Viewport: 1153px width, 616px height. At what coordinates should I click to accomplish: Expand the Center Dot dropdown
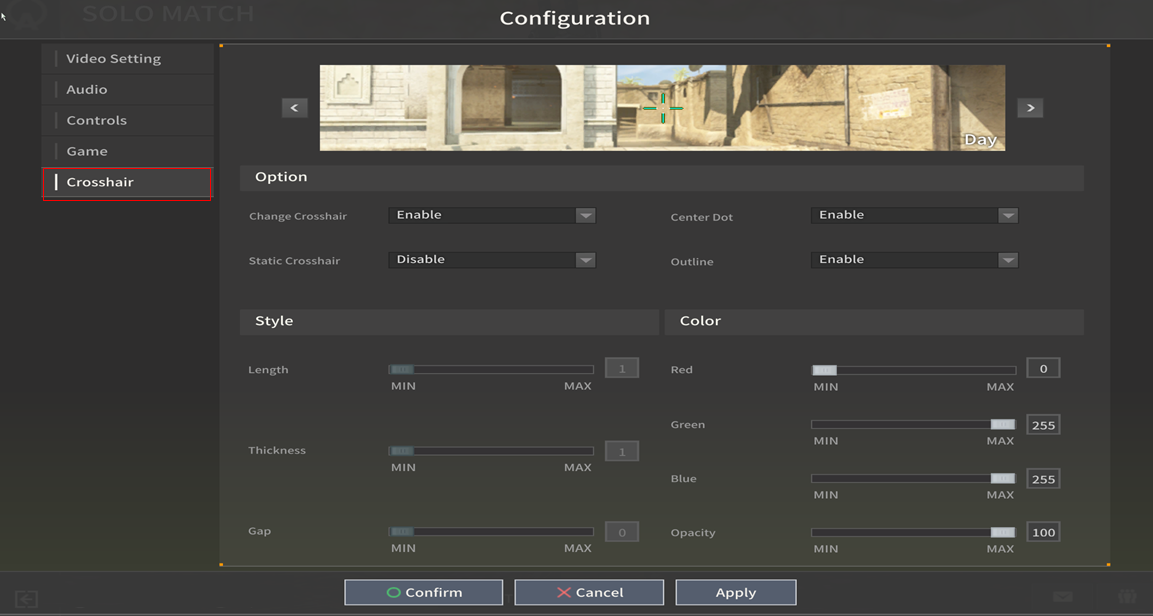click(914, 215)
